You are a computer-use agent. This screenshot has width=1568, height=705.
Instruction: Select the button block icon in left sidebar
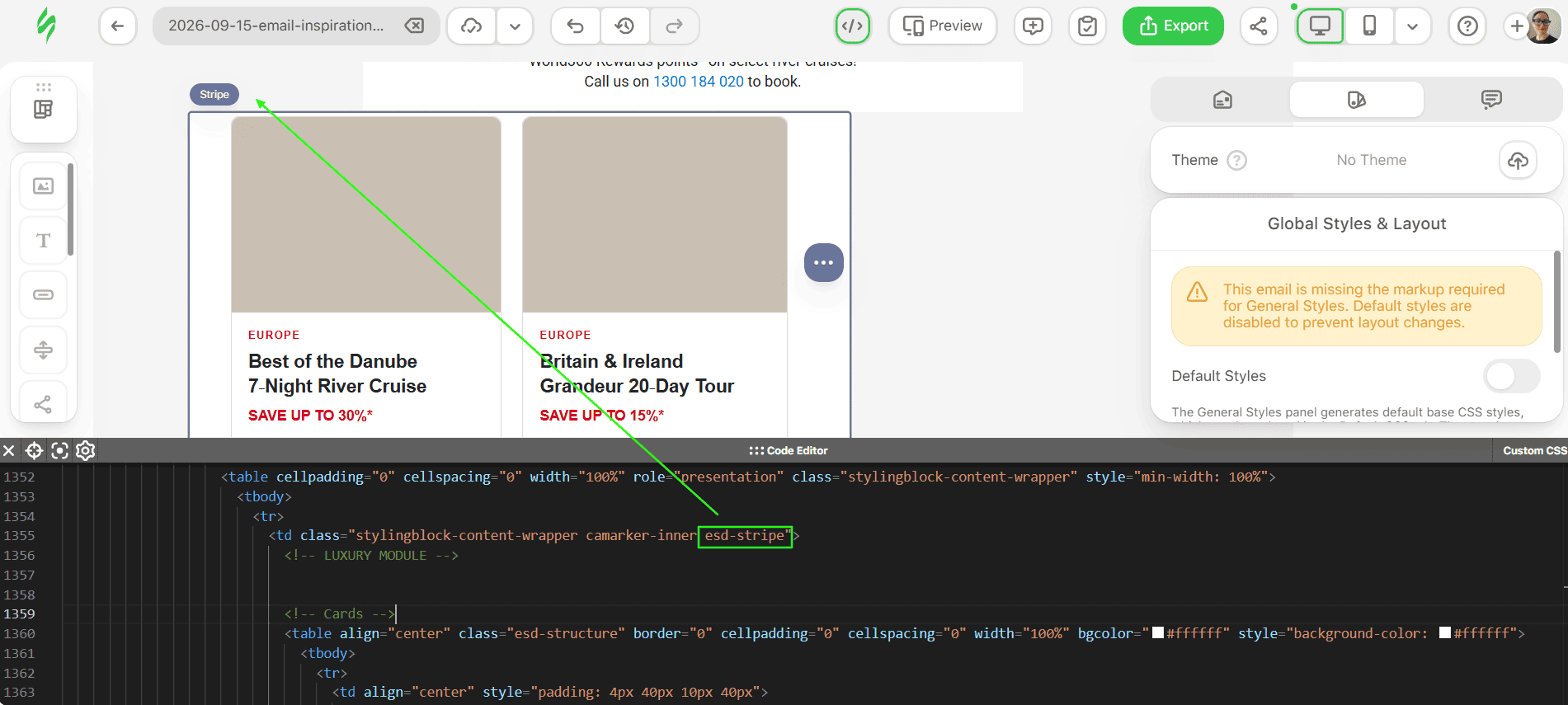coord(44,295)
